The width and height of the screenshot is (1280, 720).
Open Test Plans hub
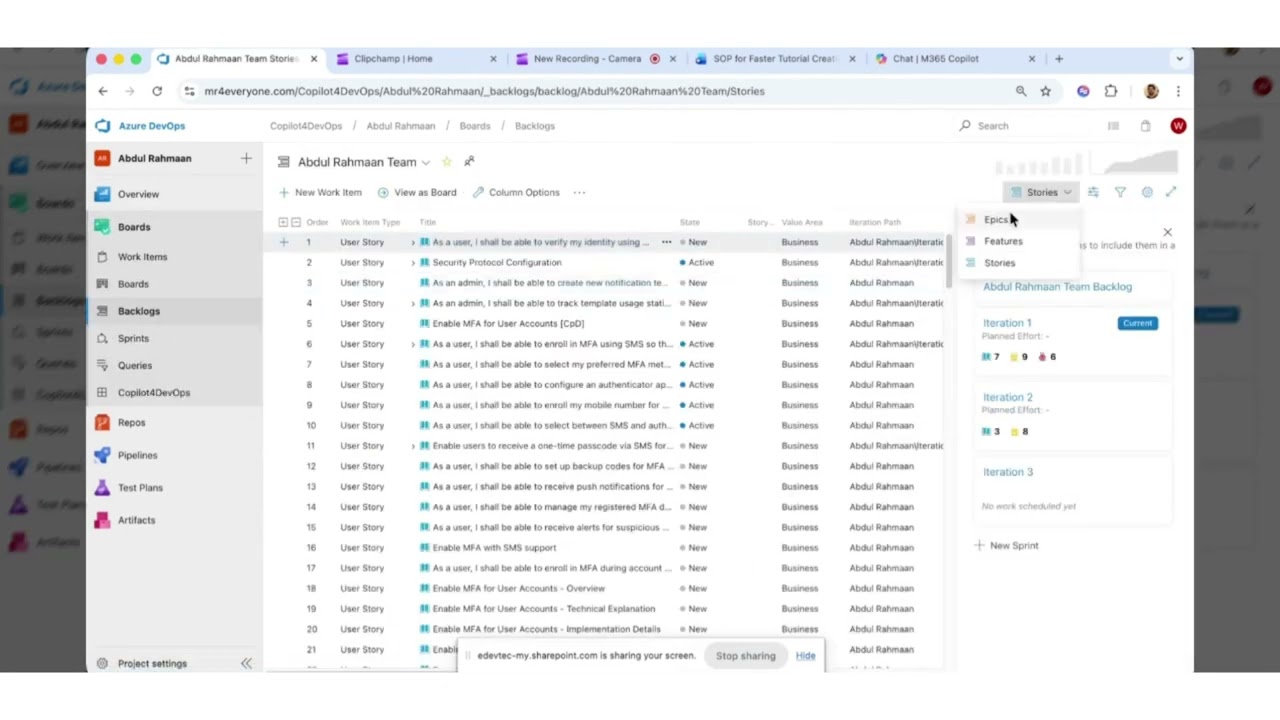[140, 488]
